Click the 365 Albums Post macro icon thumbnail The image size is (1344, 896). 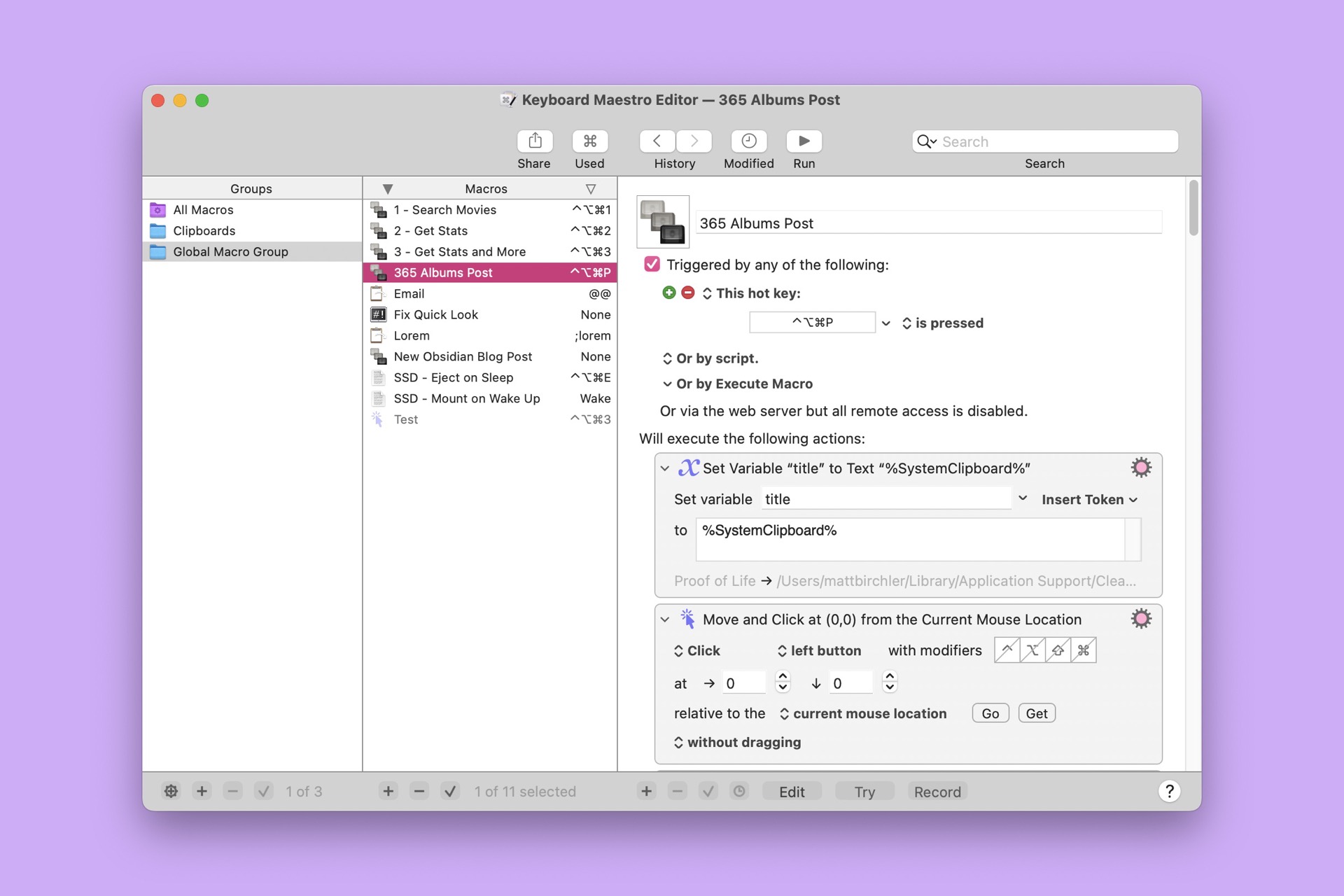[663, 222]
